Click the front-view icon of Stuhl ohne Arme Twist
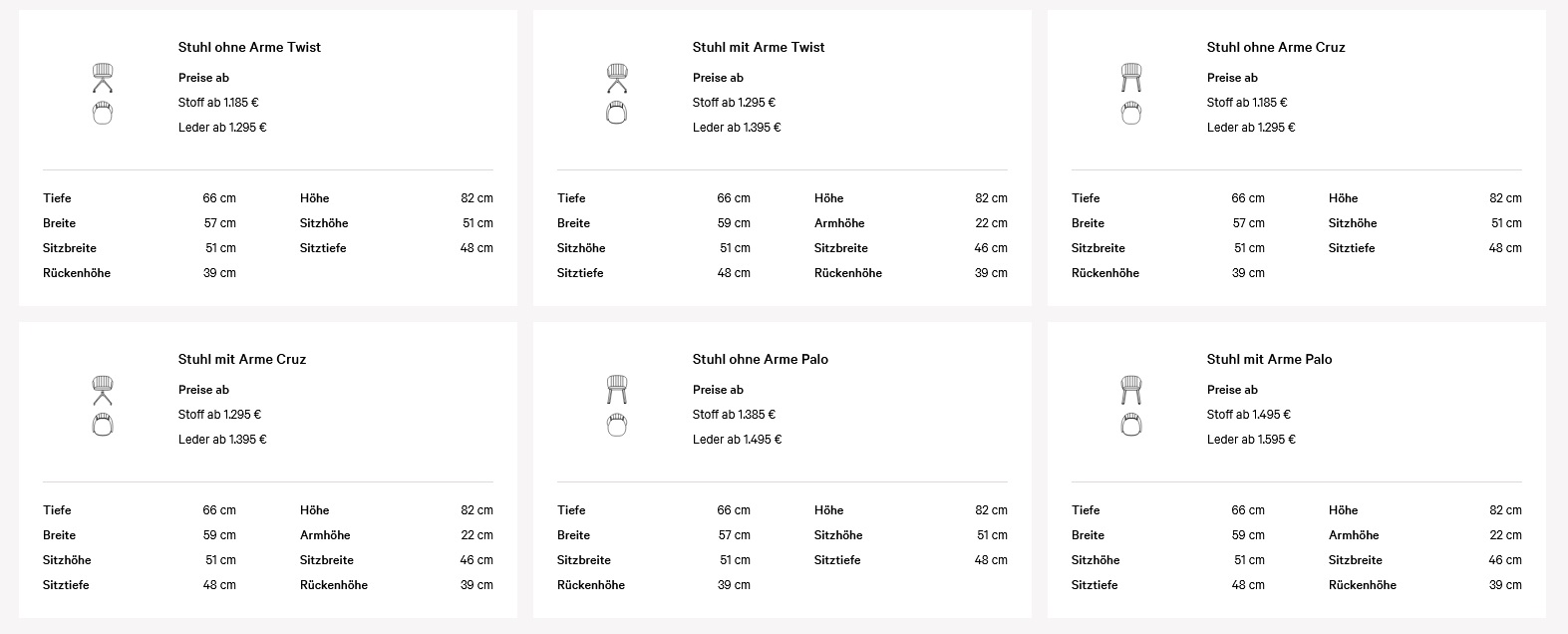 [x=103, y=78]
